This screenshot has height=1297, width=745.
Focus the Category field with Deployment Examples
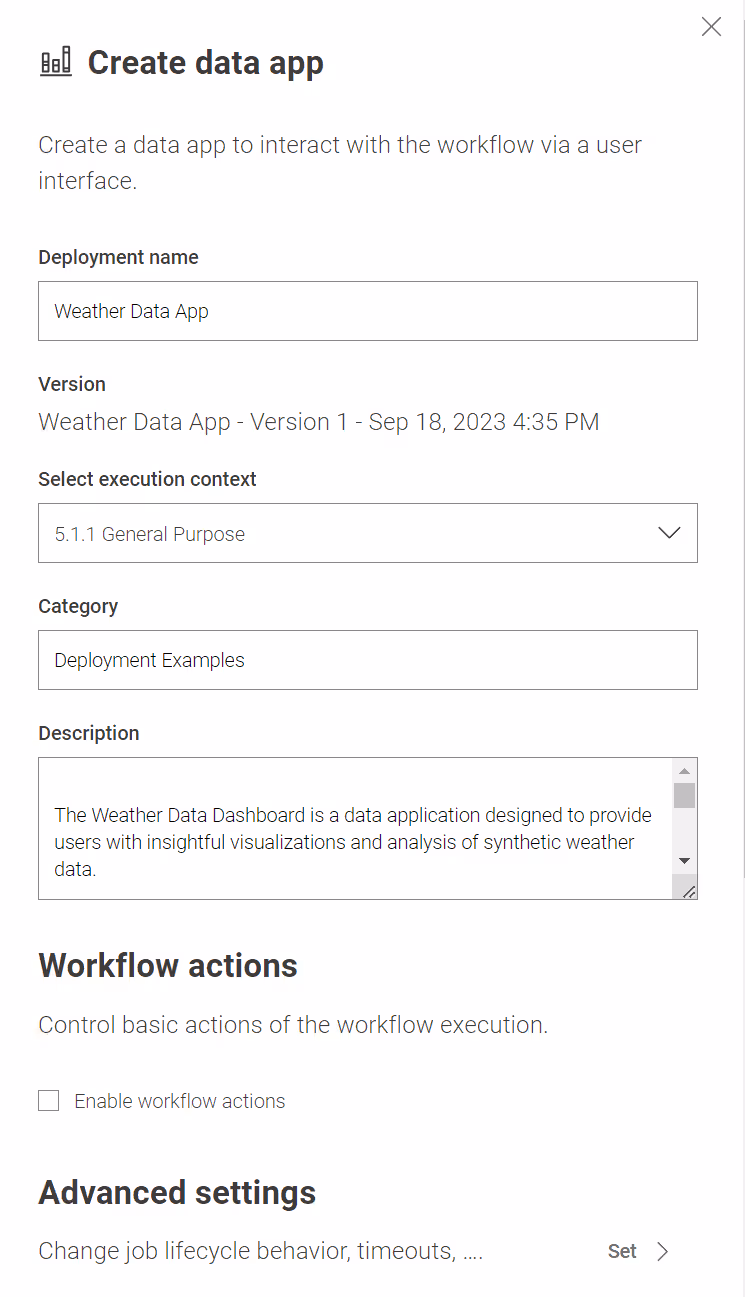[x=367, y=660]
